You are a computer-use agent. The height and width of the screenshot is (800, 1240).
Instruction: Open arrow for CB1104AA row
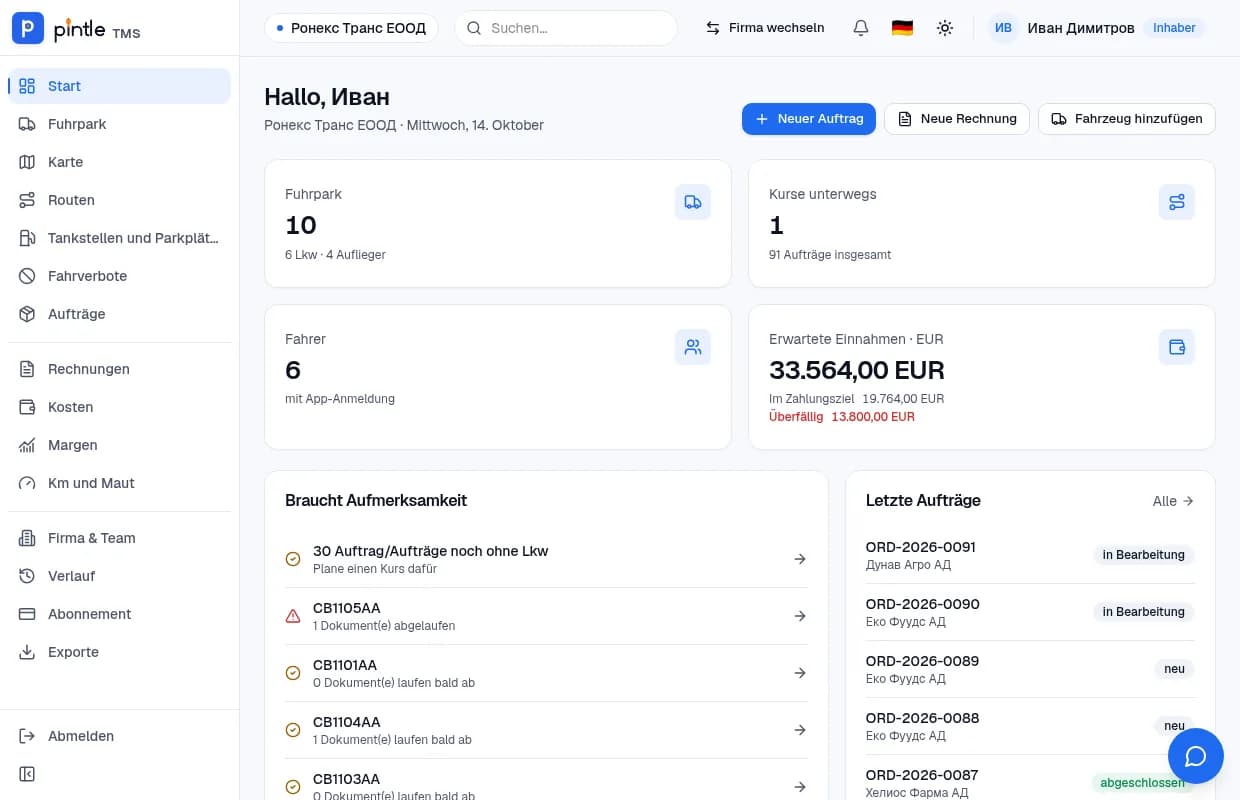(800, 730)
